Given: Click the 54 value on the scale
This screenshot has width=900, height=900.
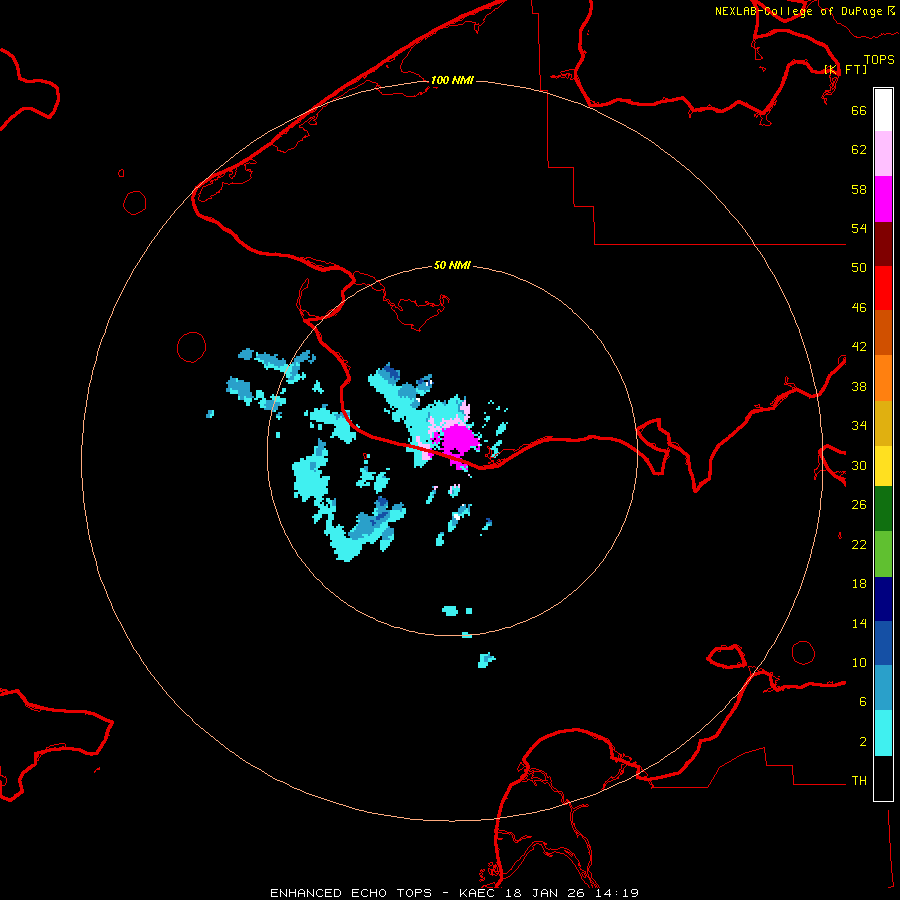Looking at the screenshot, I should pos(859,228).
